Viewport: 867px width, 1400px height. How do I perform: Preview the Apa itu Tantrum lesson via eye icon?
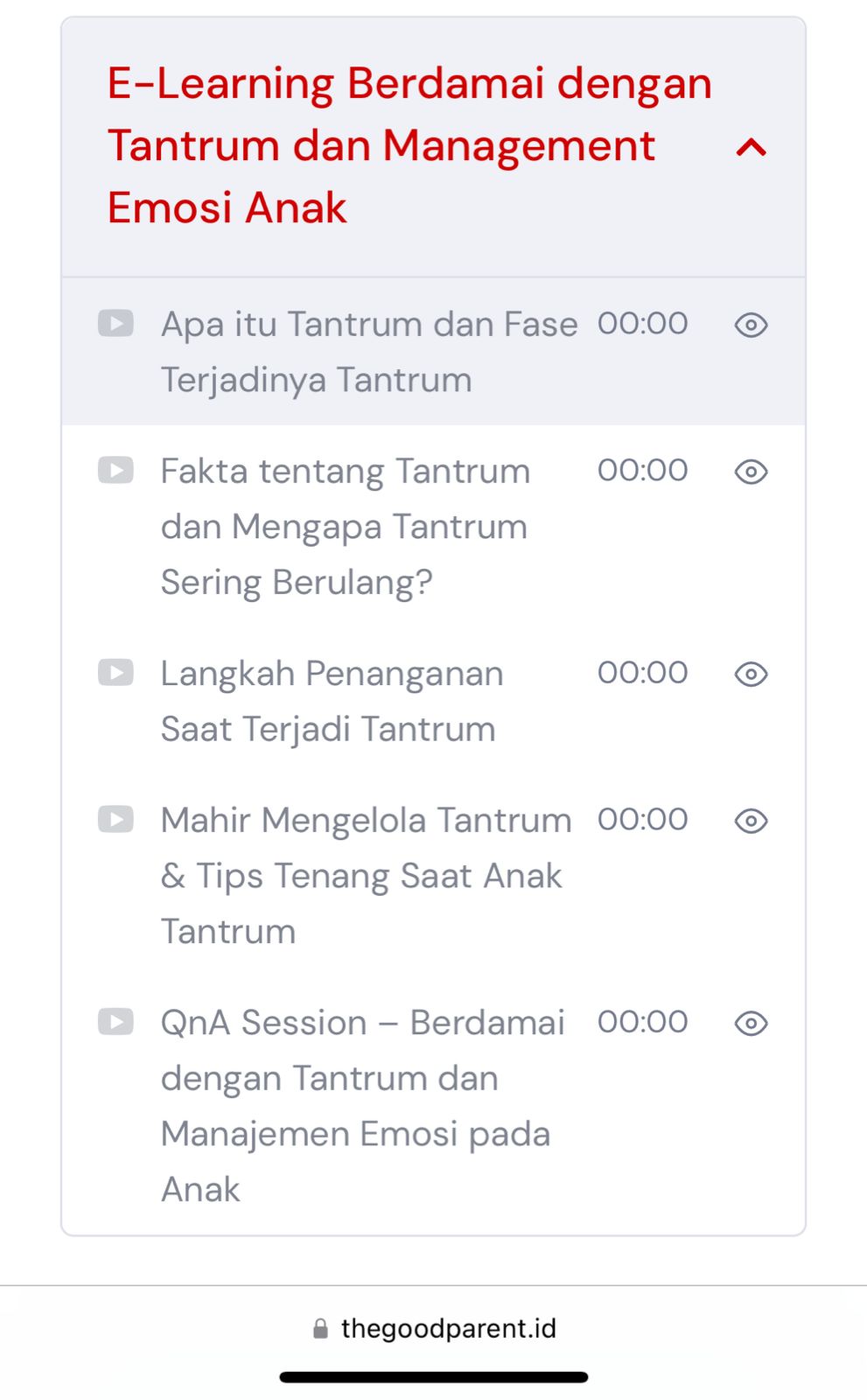click(751, 325)
